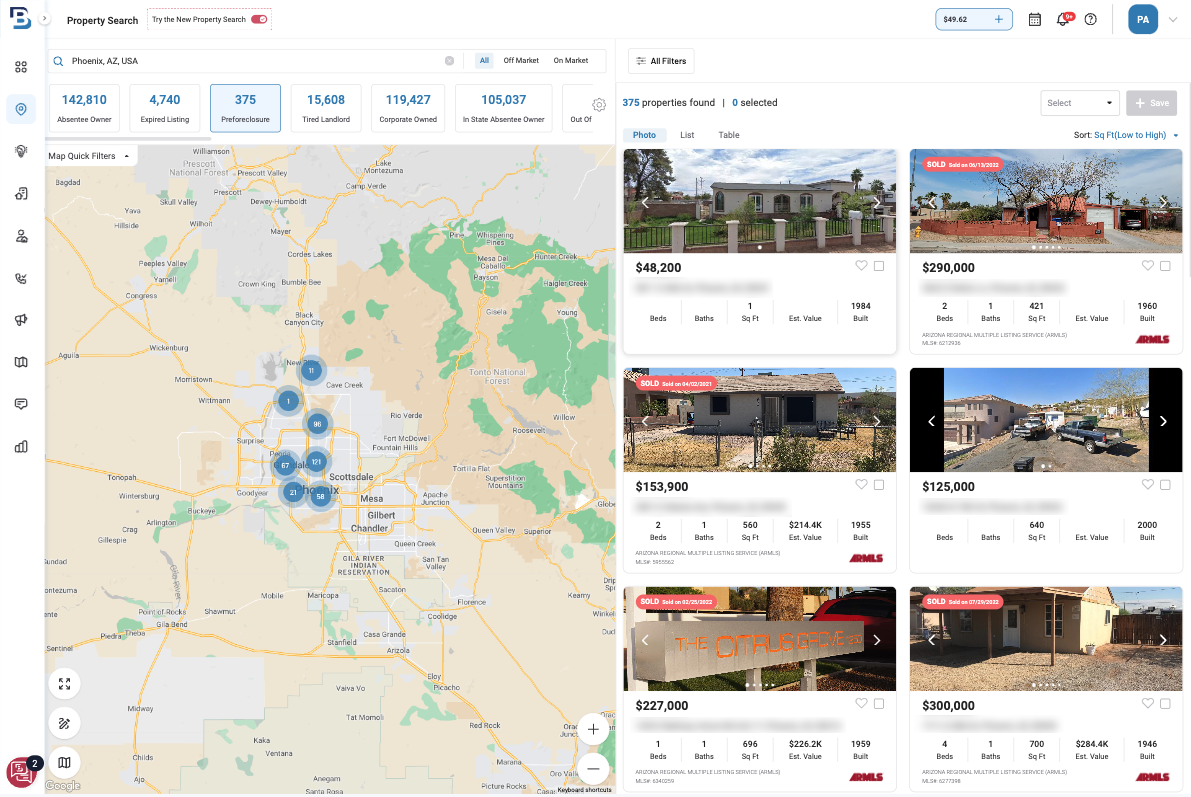Open the skip tracing sidebar icon
This screenshot has height=797, width=1191.
21,194
